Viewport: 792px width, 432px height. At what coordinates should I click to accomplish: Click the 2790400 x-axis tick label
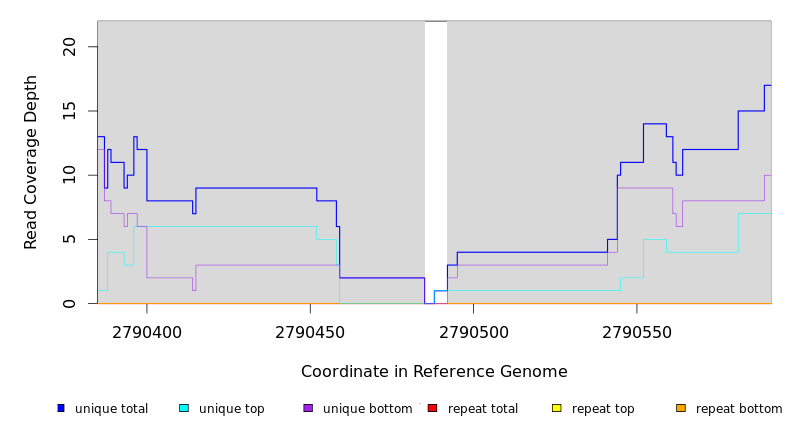[147, 331]
